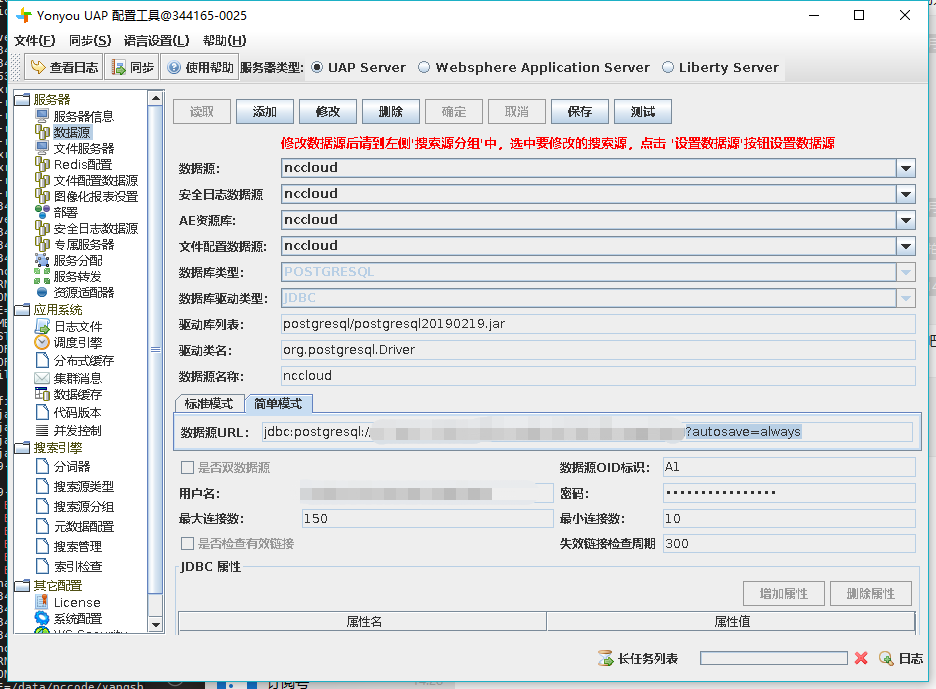The image size is (936, 689).
Task: Click the 数据源 tree node icon
Action: point(42,132)
